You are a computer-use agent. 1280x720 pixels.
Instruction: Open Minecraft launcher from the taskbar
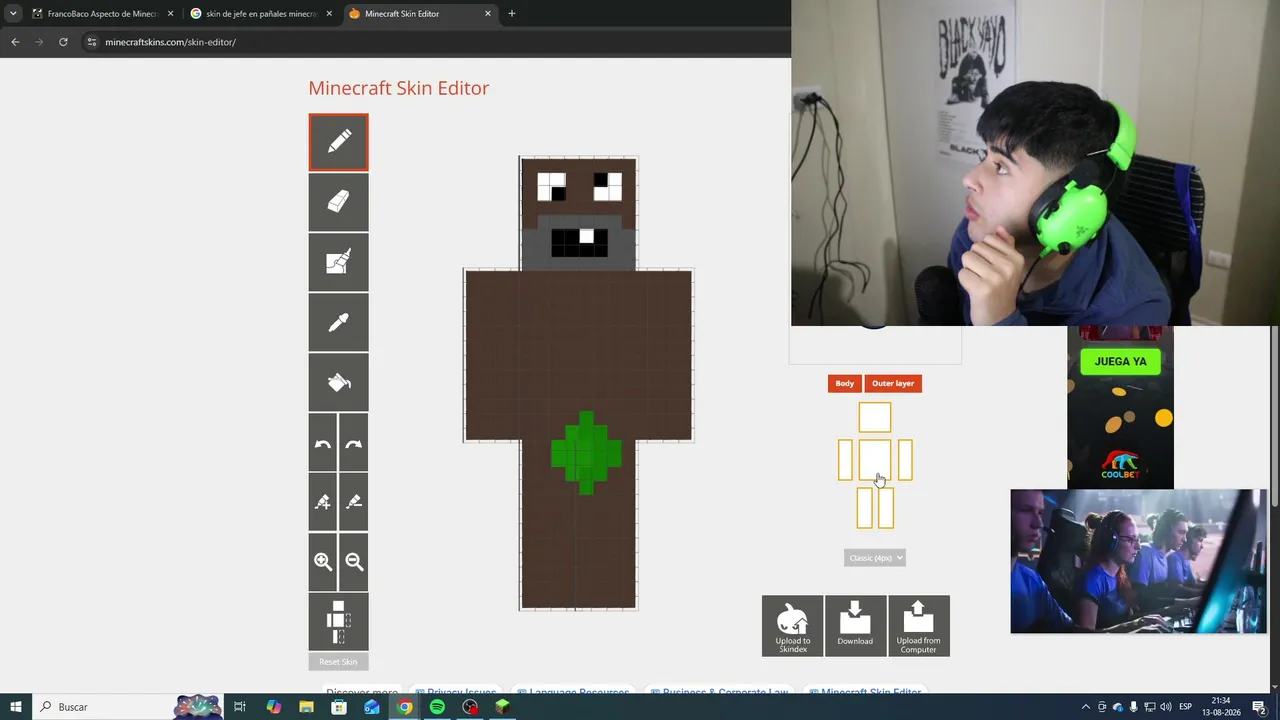click(x=503, y=707)
